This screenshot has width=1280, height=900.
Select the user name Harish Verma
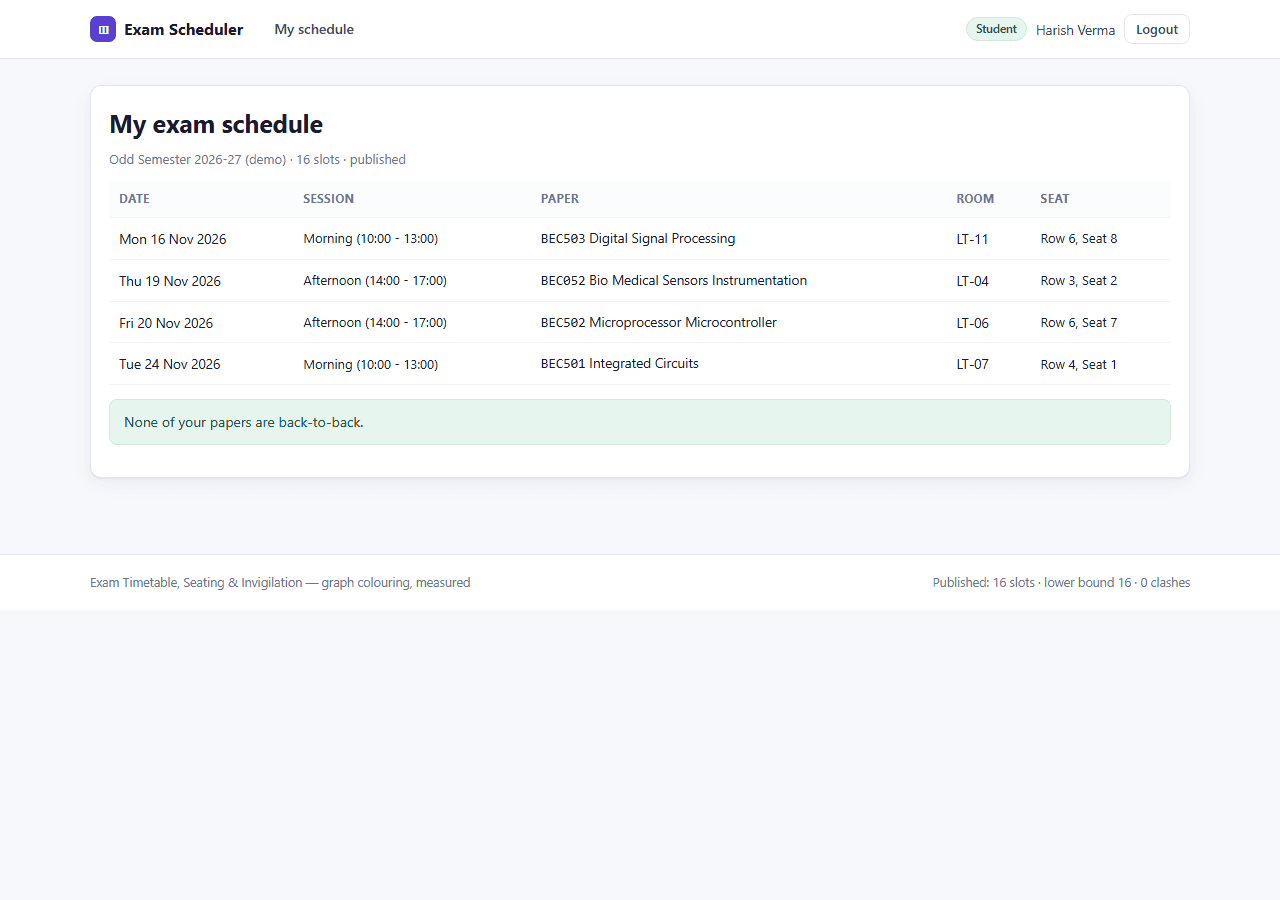(1075, 30)
